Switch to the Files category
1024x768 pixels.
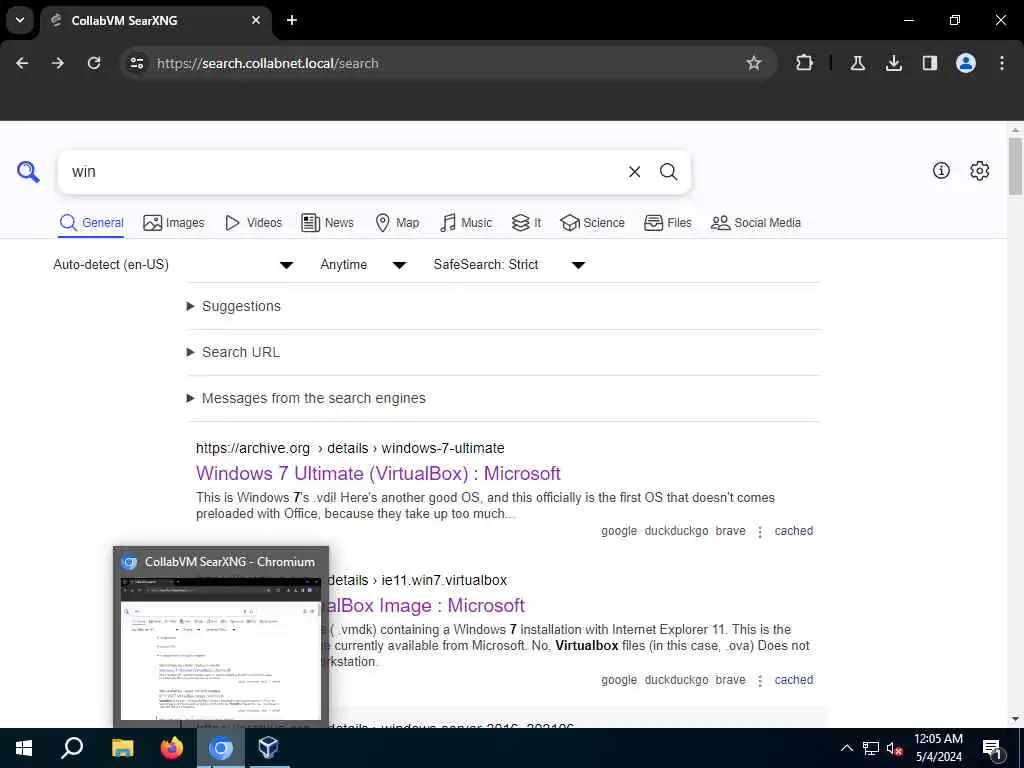tap(667, 223)
